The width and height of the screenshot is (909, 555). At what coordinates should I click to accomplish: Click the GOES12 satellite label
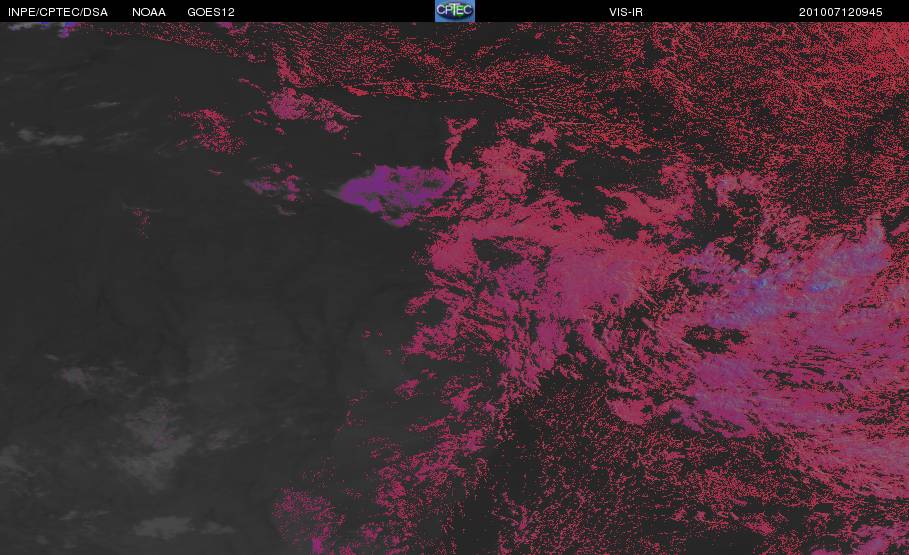211,12
